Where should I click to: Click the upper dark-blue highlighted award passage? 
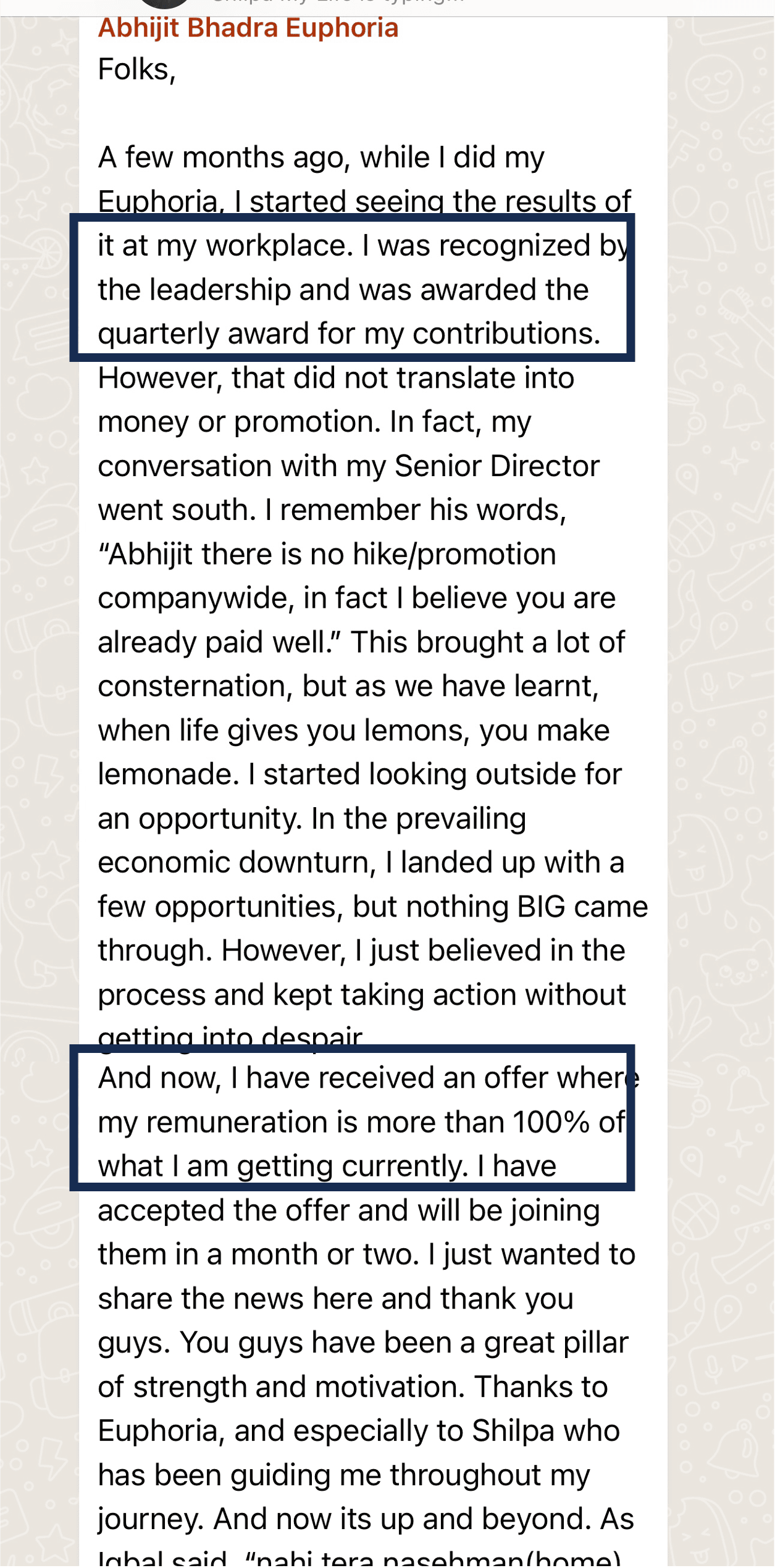(x=351, y=288)
